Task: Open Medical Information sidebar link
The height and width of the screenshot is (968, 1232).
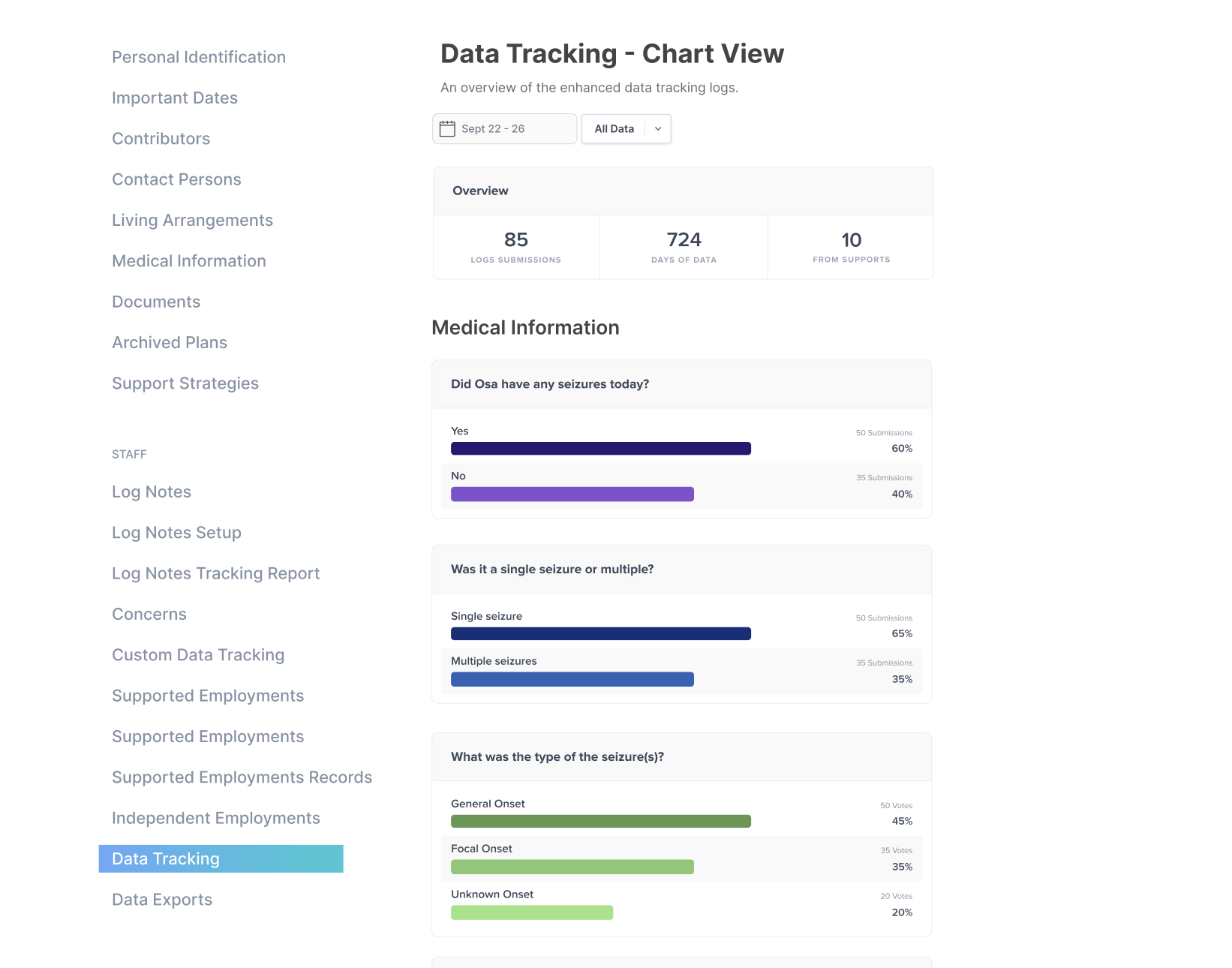Action: tap(189, 261)
